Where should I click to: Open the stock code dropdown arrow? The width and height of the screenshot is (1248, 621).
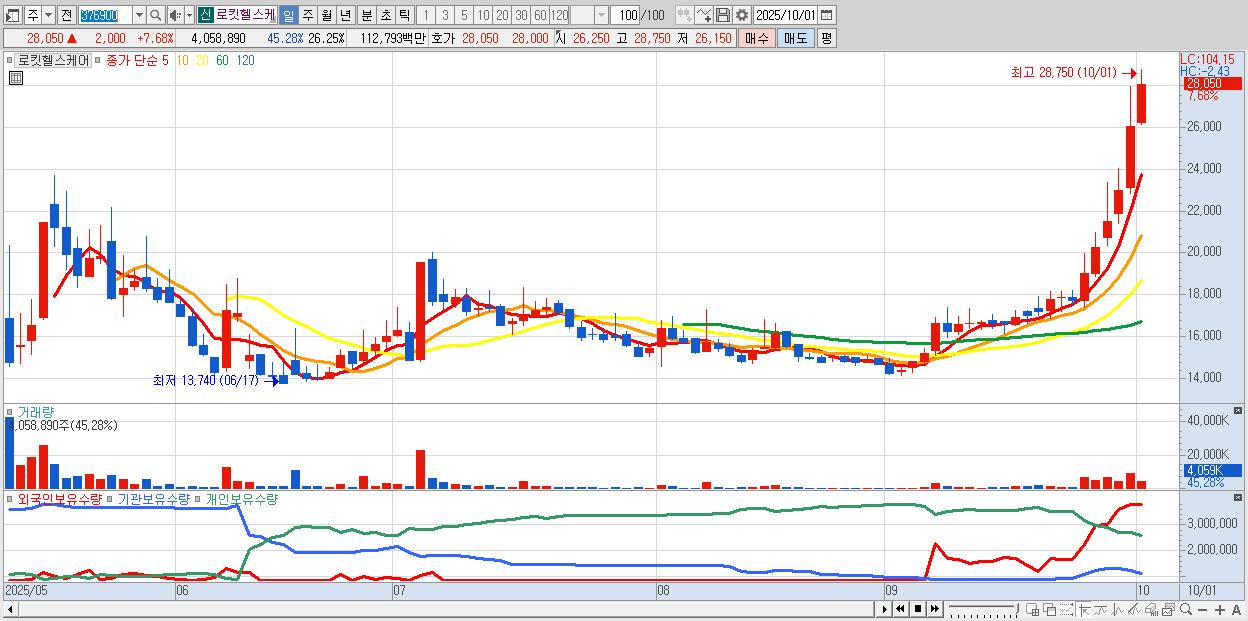(x=139, y=15)
